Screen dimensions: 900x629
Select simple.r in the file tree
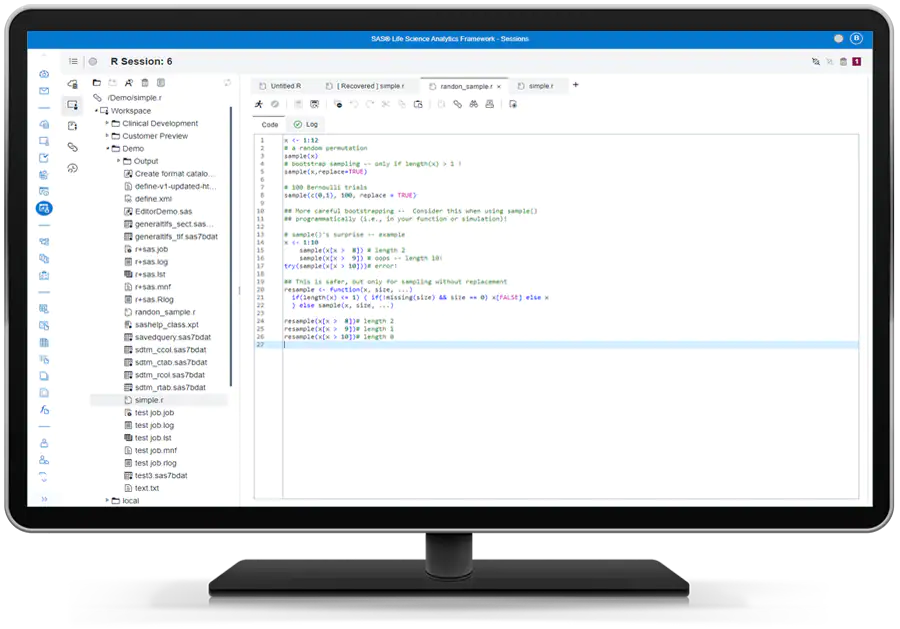[149, 400]
